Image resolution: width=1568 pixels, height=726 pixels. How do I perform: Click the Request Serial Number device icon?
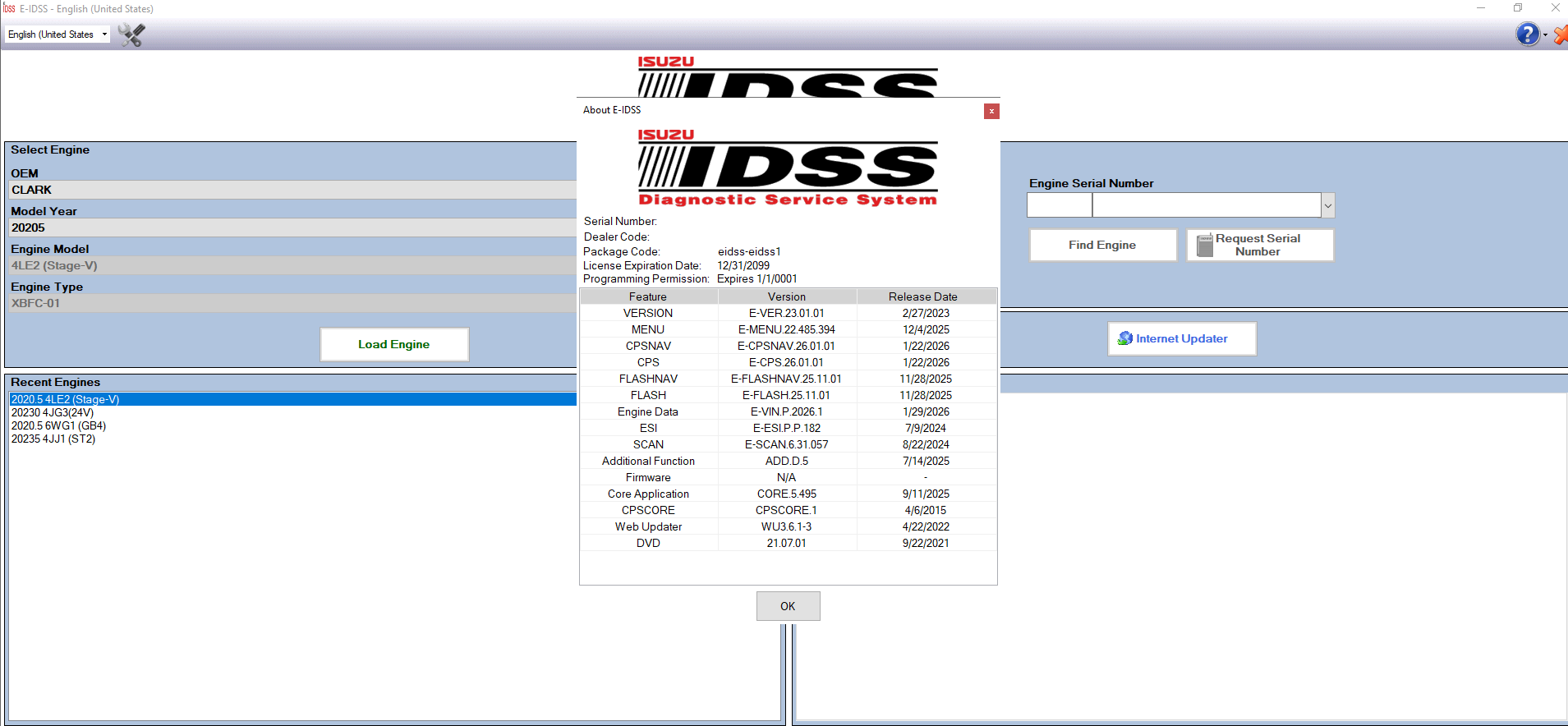click(x=1205, y=245)
